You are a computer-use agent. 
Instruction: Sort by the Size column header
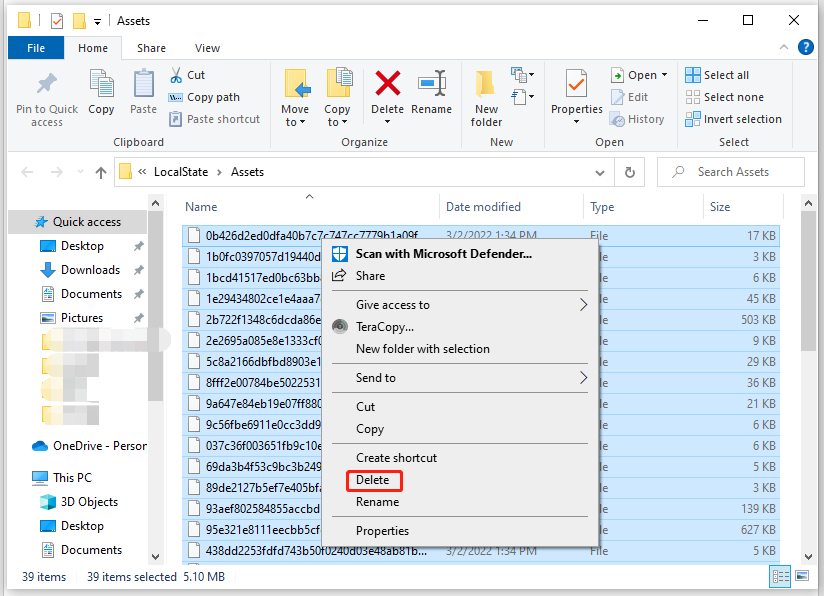720,207
